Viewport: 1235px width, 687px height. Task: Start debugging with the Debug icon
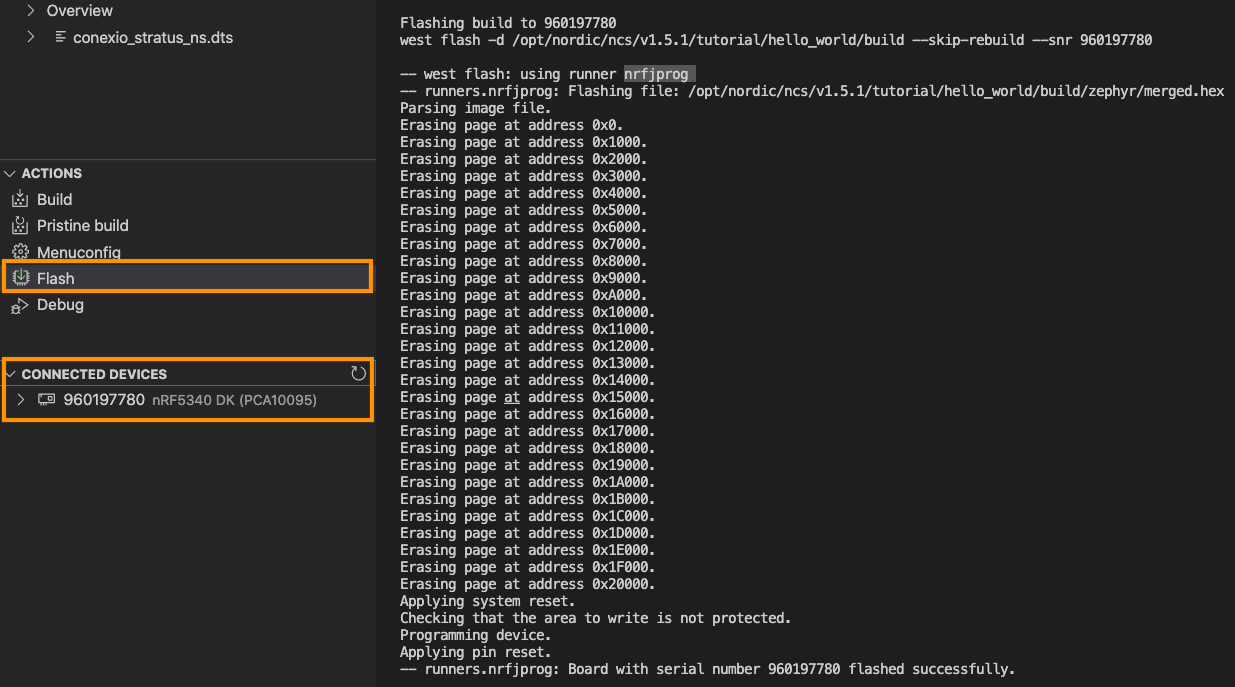[x=19, y=305]
